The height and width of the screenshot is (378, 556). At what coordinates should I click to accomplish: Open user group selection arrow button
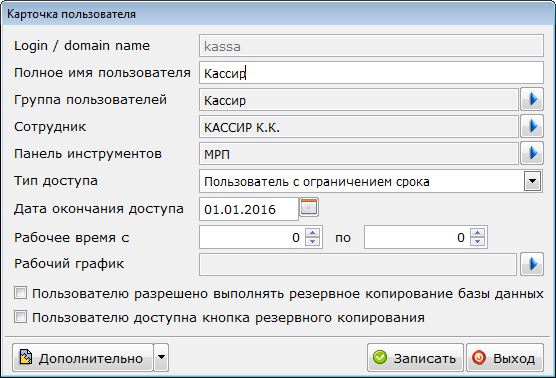point(532,99)
